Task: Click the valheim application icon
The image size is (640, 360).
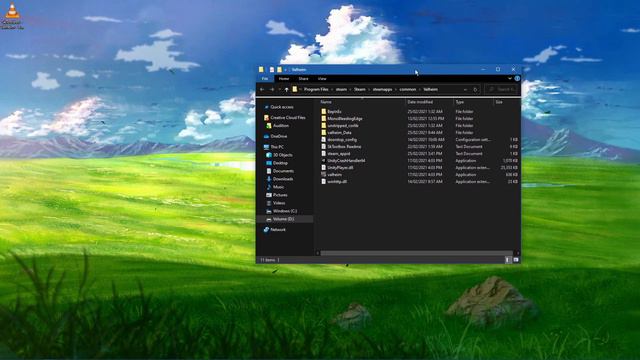Action: [x=324, y=175]
